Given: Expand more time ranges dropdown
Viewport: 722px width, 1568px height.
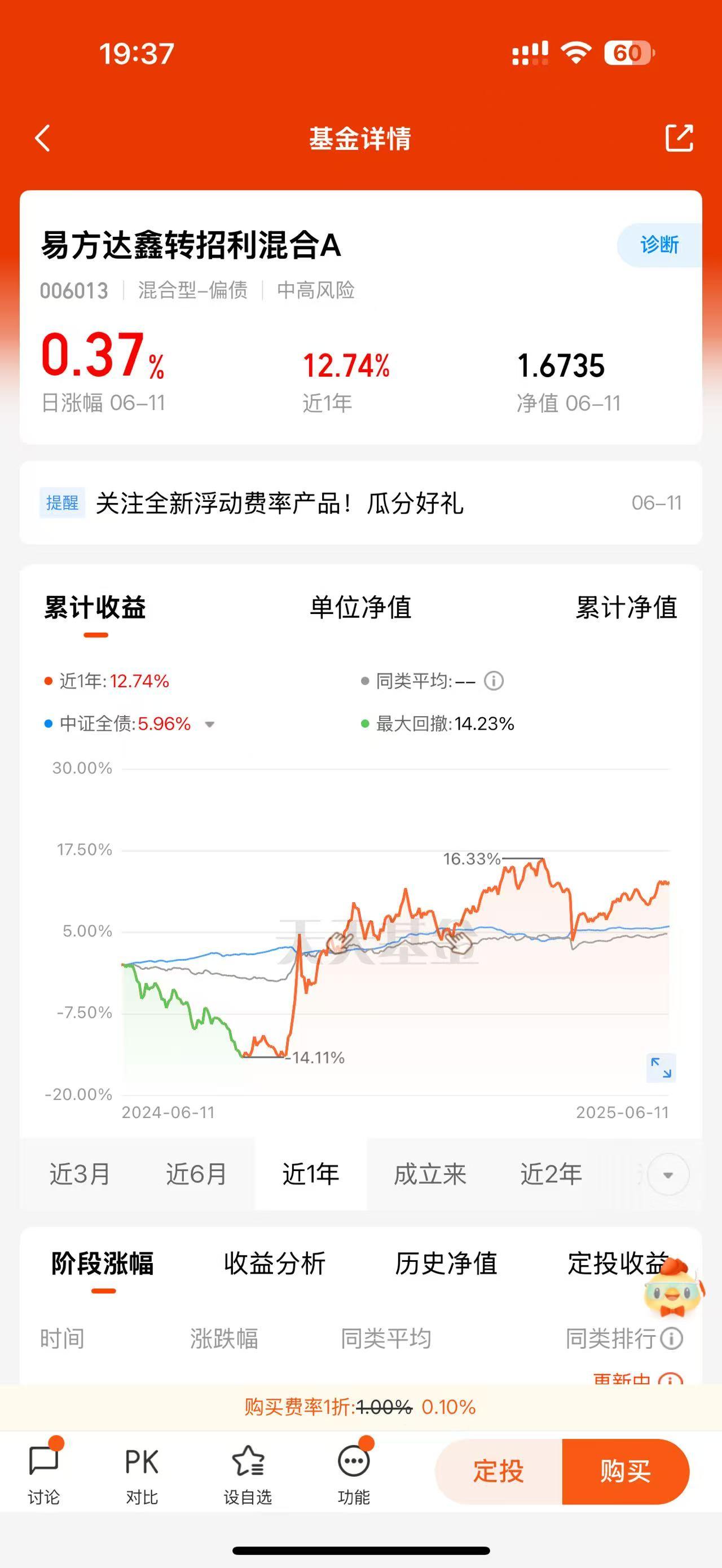Looking at the screenshot, I should click(x=668, y=1174).
